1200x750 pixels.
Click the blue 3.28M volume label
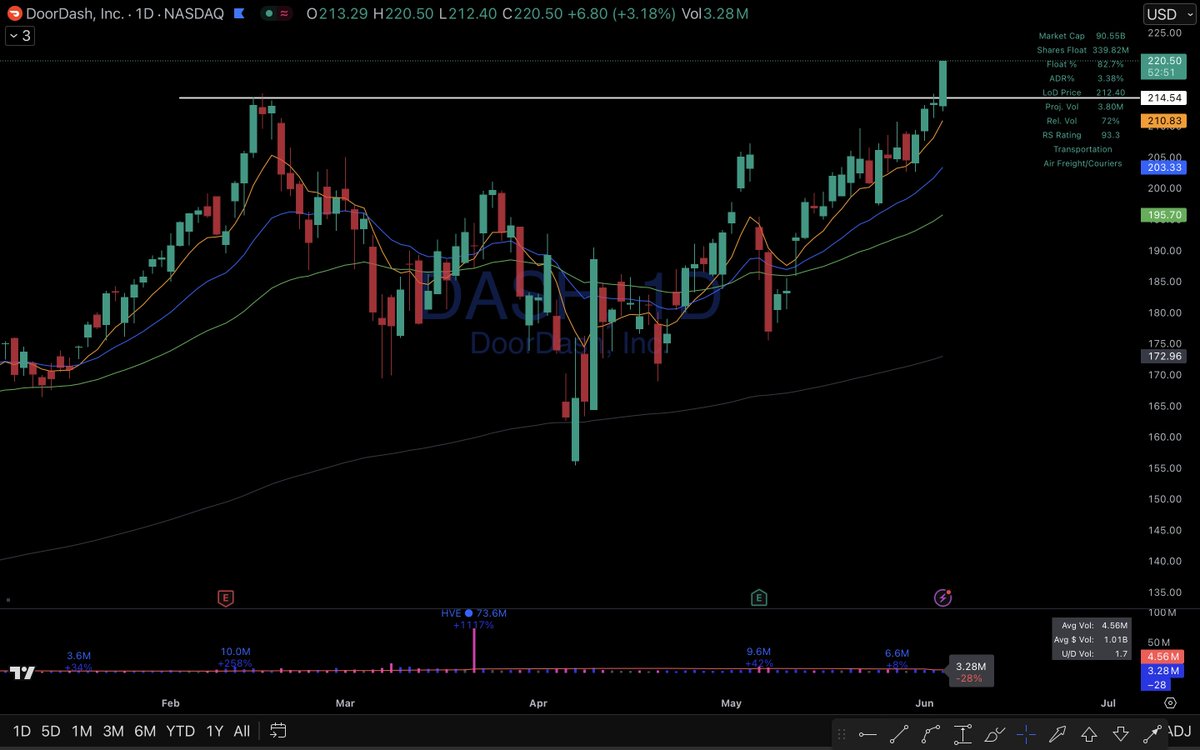tap(1164, 671)
